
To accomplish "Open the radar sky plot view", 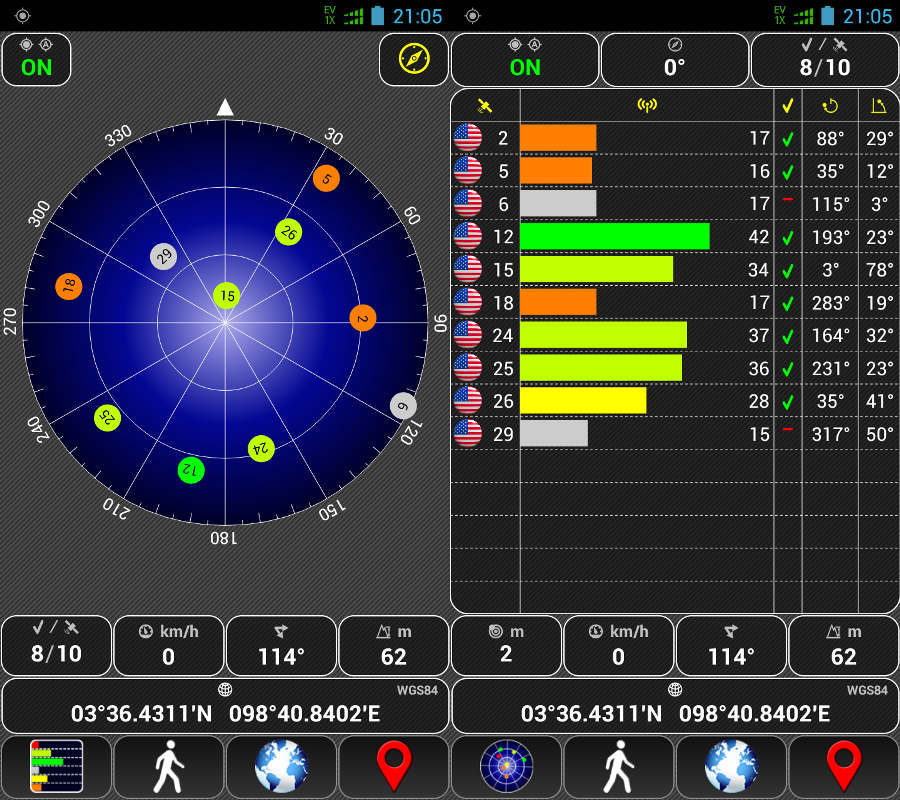I will click(506, 767).
